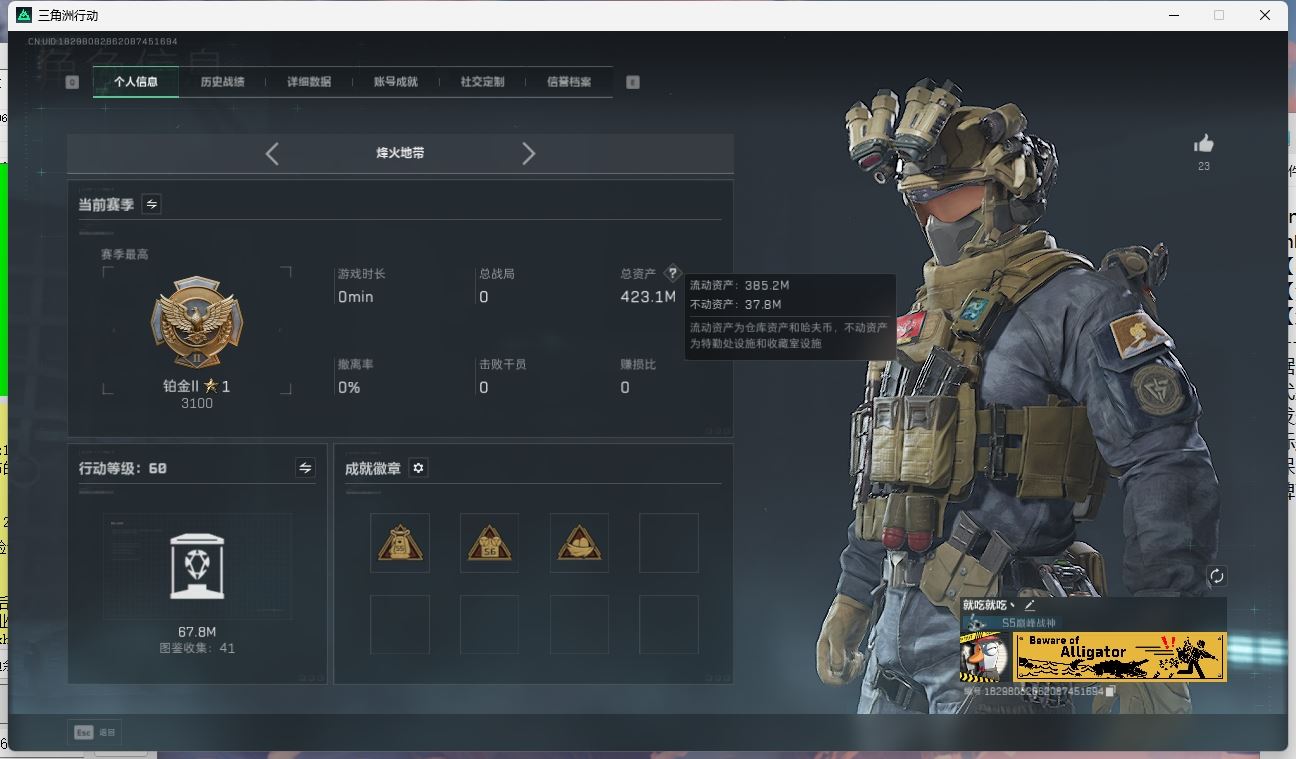Open the 详细数据 tab
1296x759 pixels.
click(309, 82)
